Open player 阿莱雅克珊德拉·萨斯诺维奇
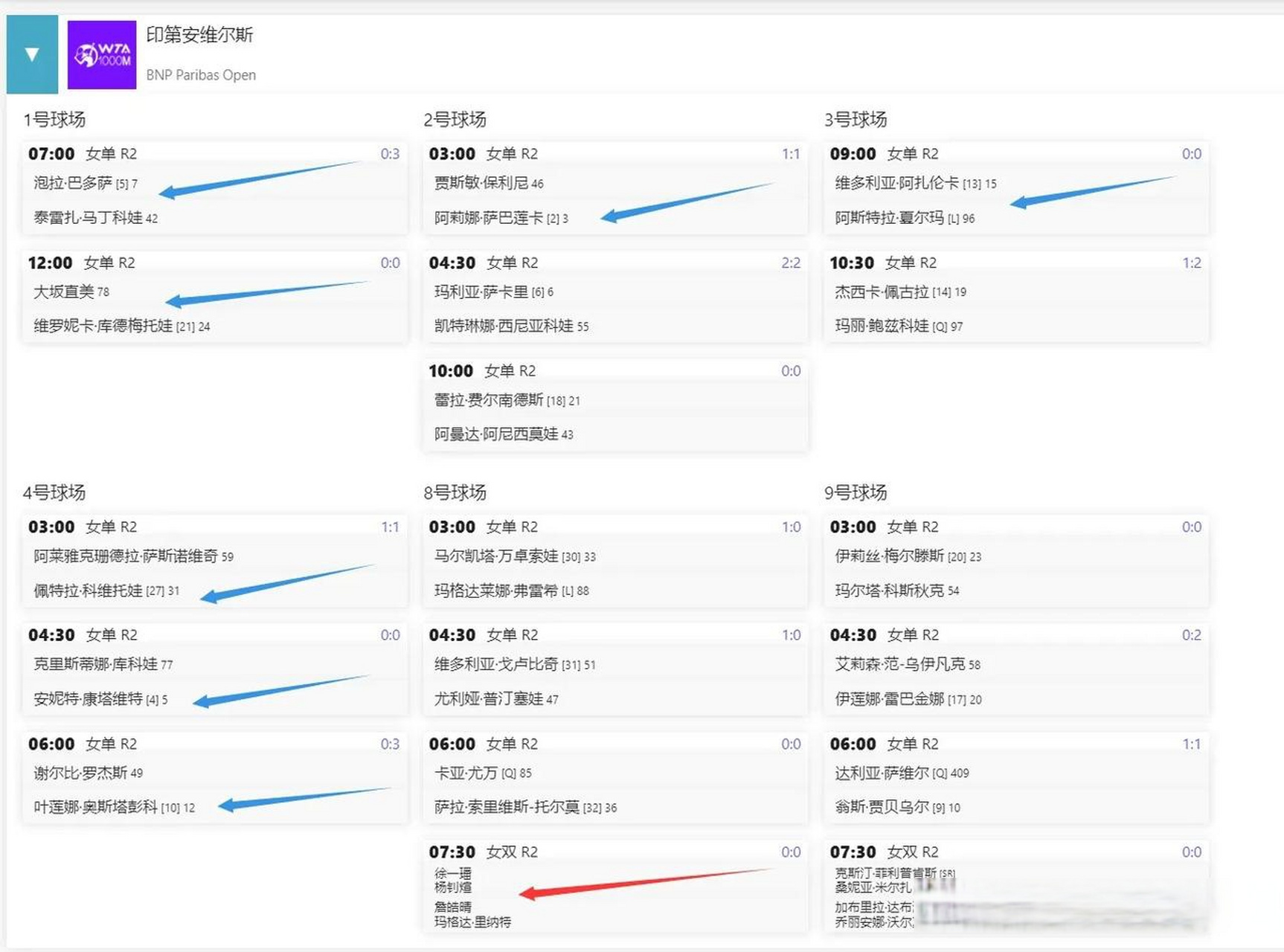This screenshot has height=952, width=1284. pyautogui.click(x=126, y=556)
